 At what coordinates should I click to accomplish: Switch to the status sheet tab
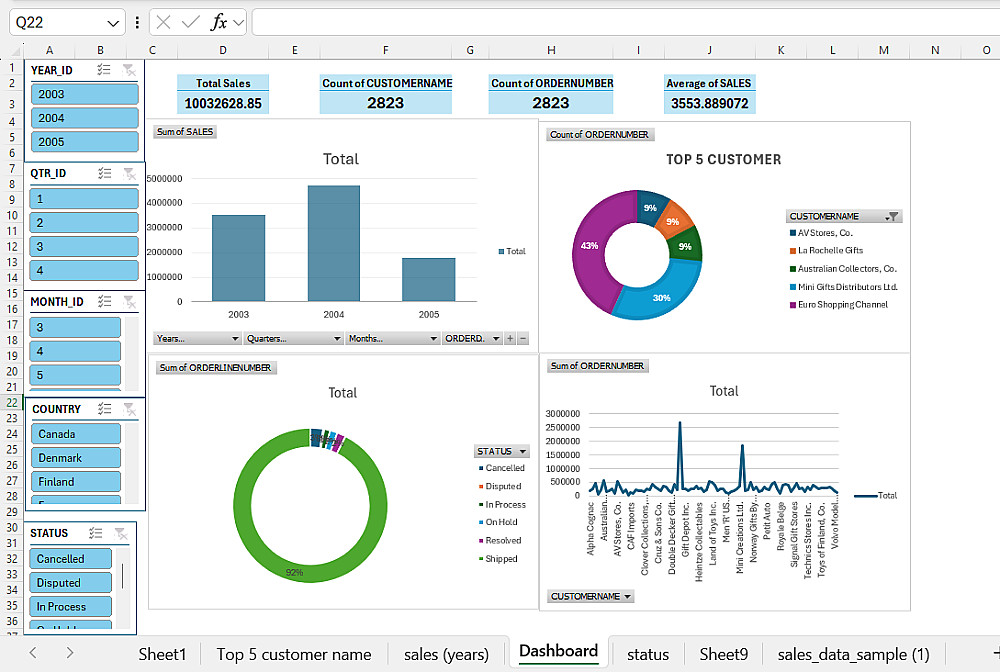[x=648, y=654]
